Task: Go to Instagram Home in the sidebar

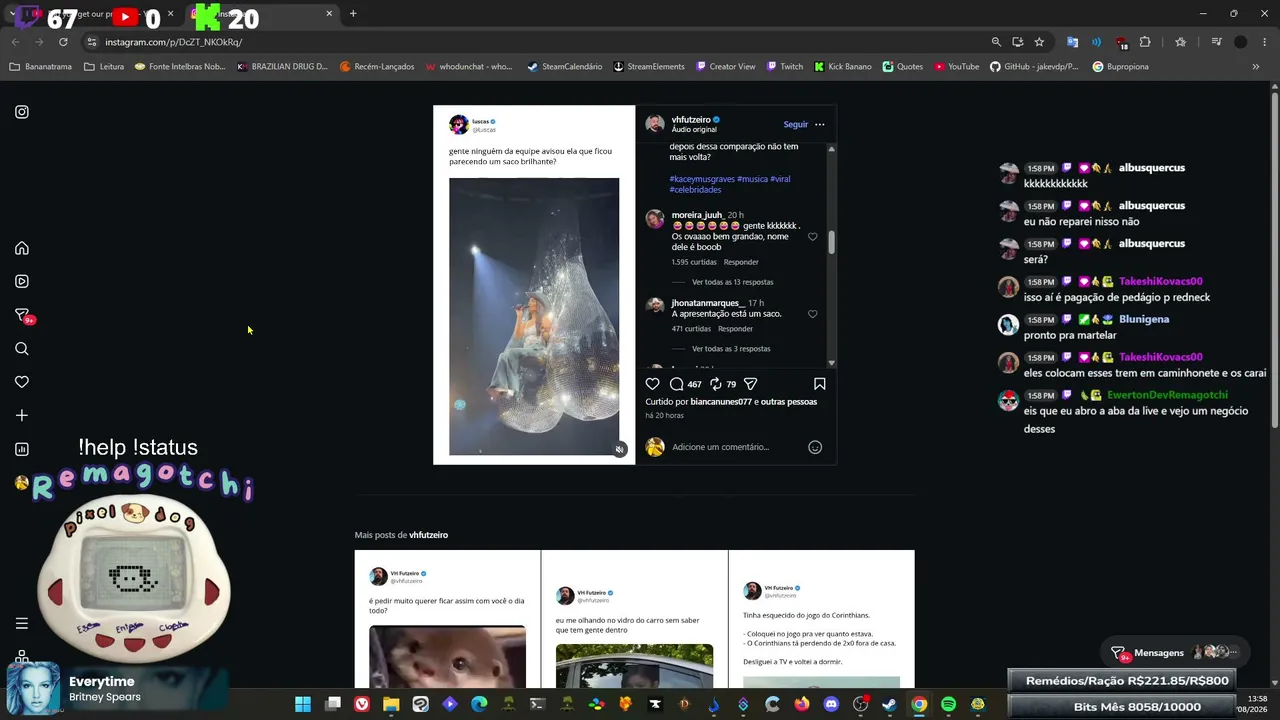Action: (x=22, y=248)
